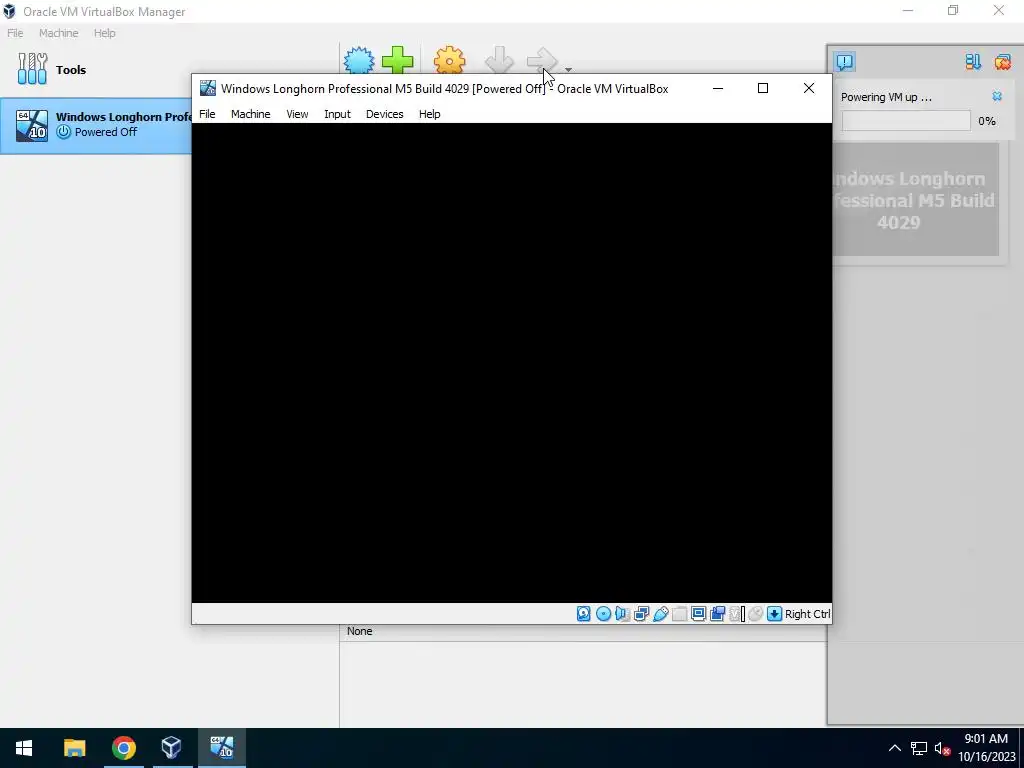The width and height of the screenshot is (1024, 768).
Task: Click the display settings indicator
Action: pyautogui.click(x=698, y=614)
